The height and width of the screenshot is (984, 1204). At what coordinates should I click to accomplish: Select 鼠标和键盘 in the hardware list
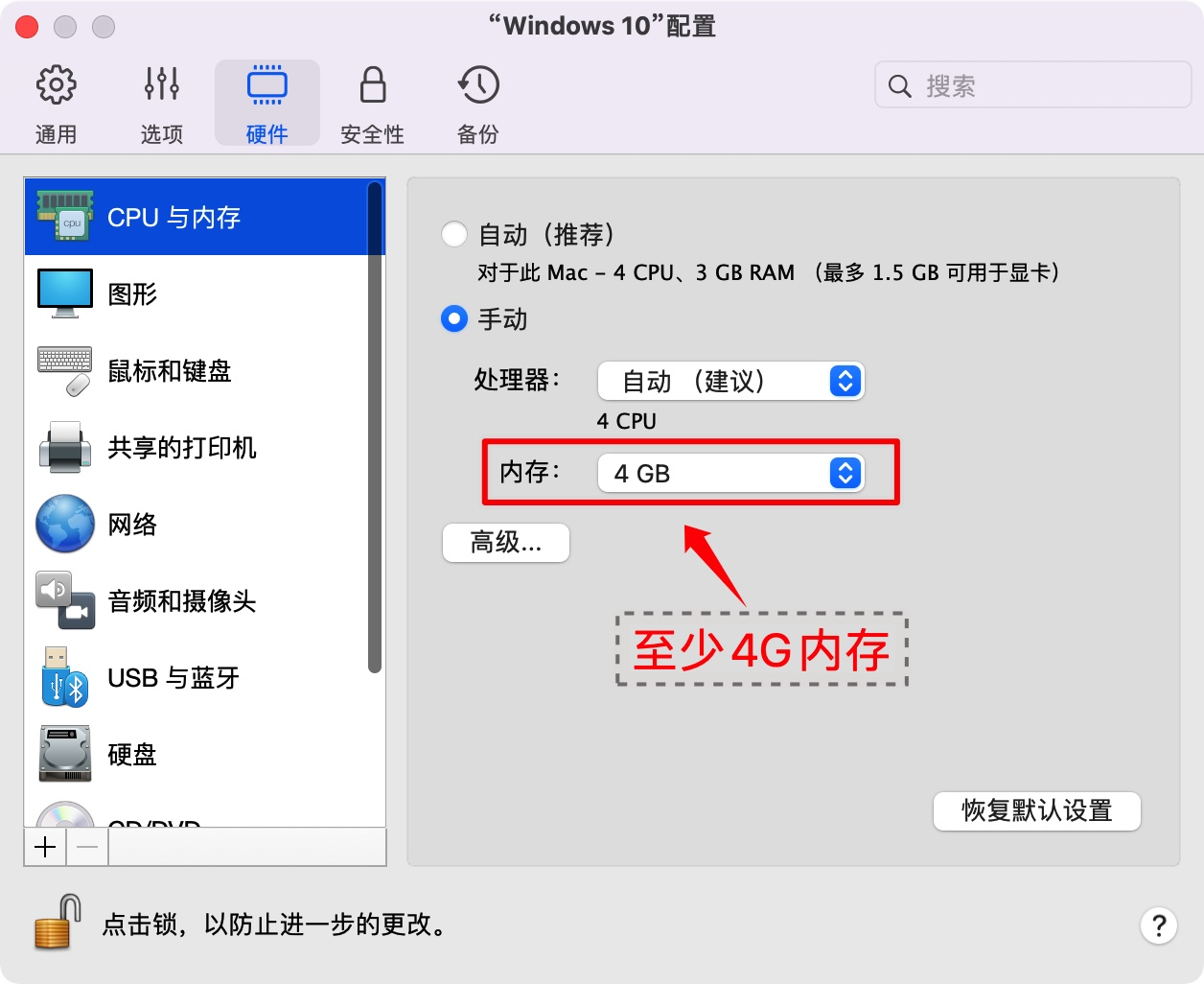pyautogui.click(x=197, y=370)
